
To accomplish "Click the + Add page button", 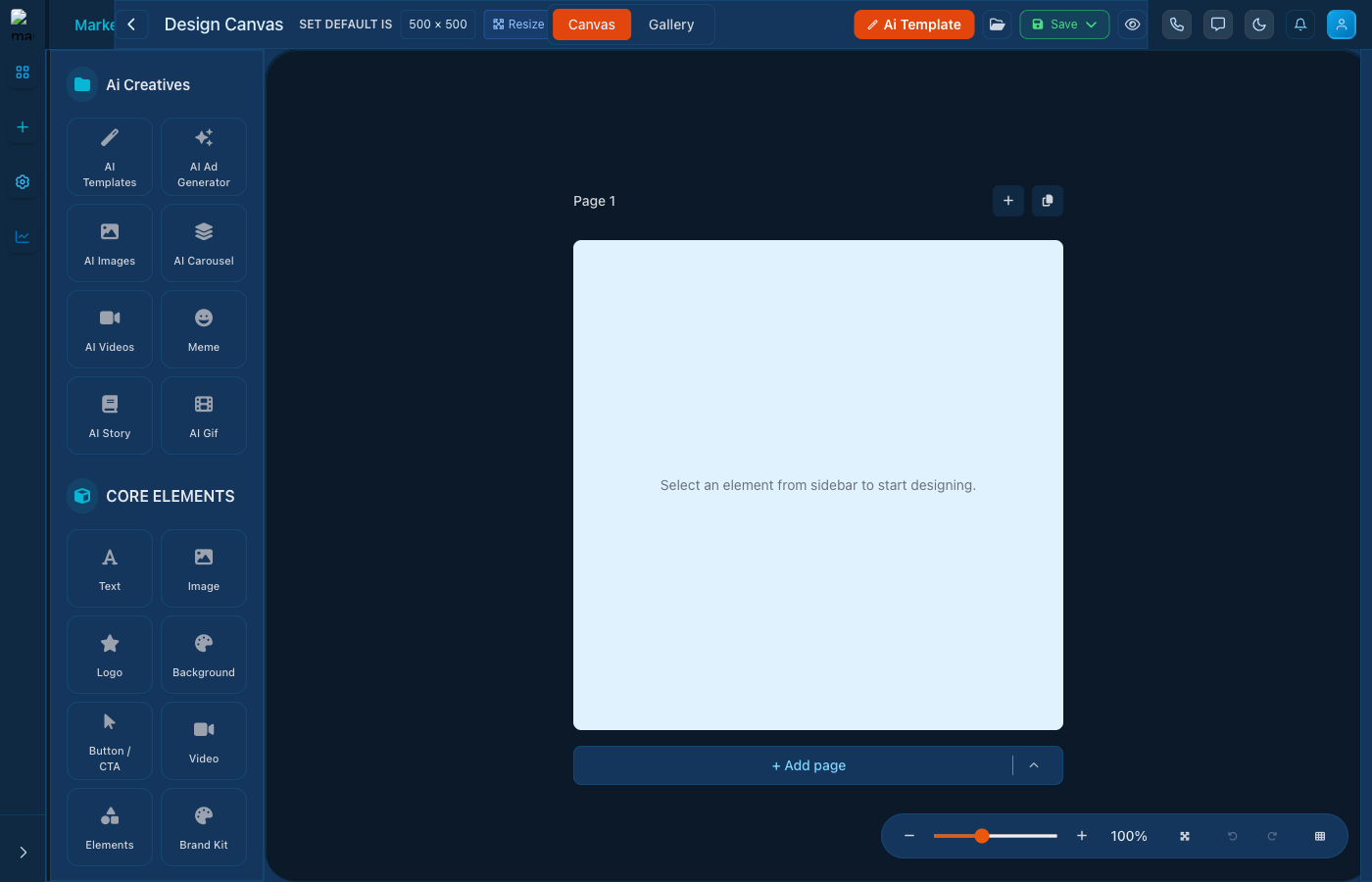I will click(808, 765).
